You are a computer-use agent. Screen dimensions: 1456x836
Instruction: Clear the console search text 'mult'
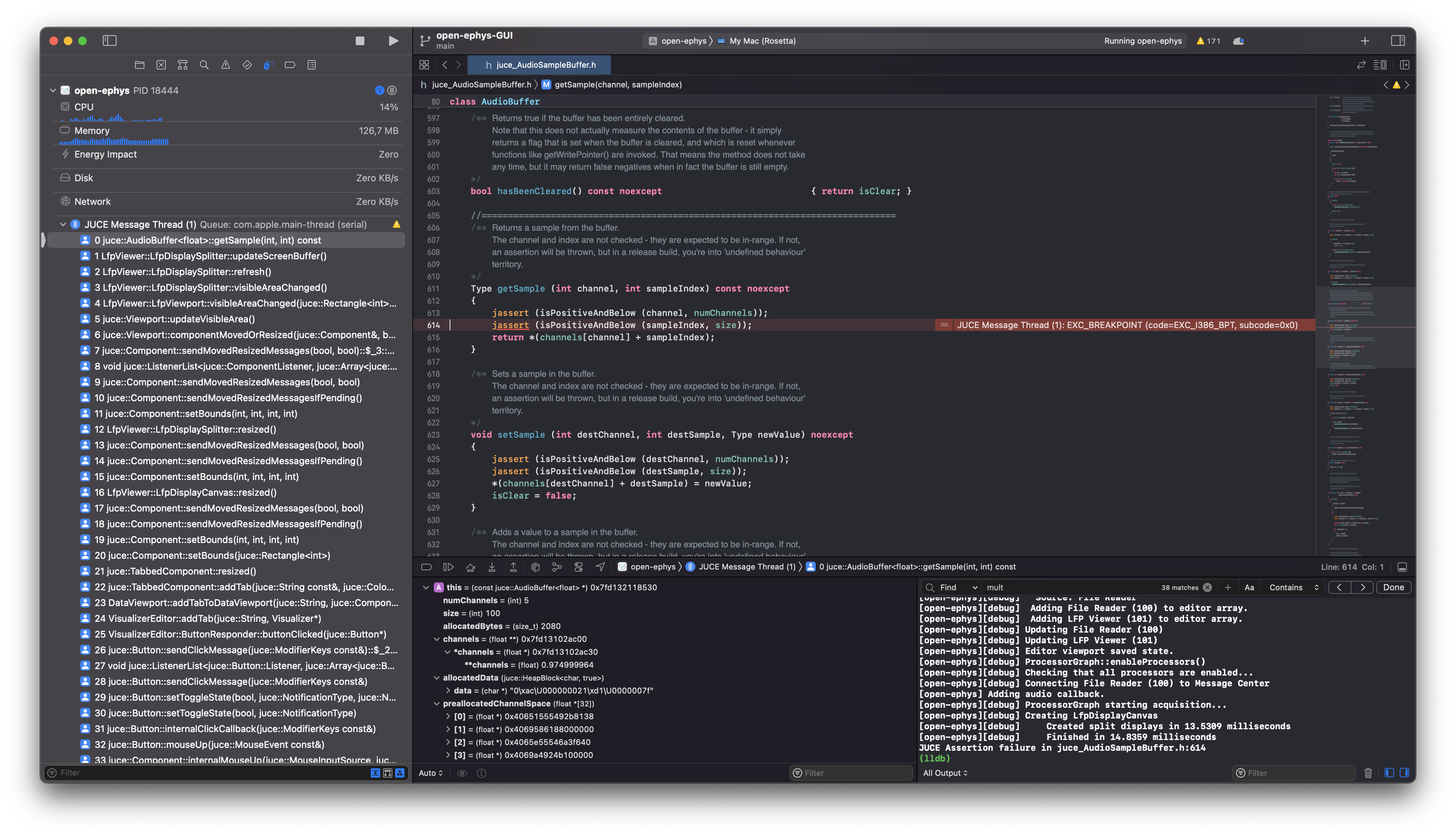1207,587
